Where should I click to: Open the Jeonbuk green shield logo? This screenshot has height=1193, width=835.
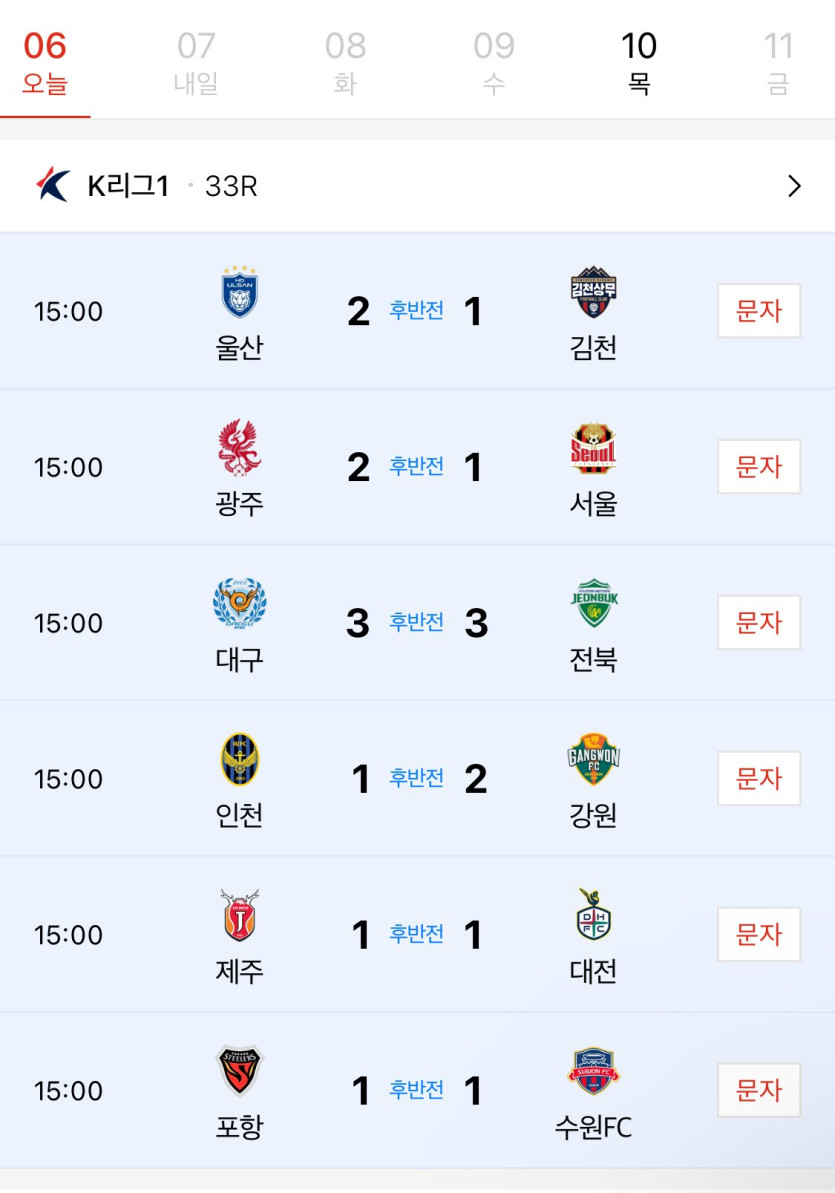(593, 603)
